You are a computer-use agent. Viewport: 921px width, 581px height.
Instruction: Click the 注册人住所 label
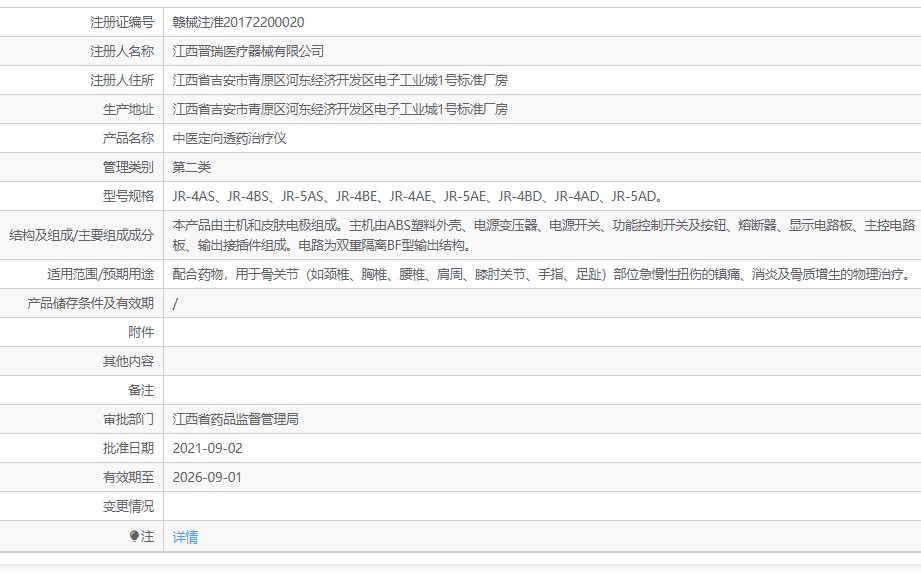122,80
